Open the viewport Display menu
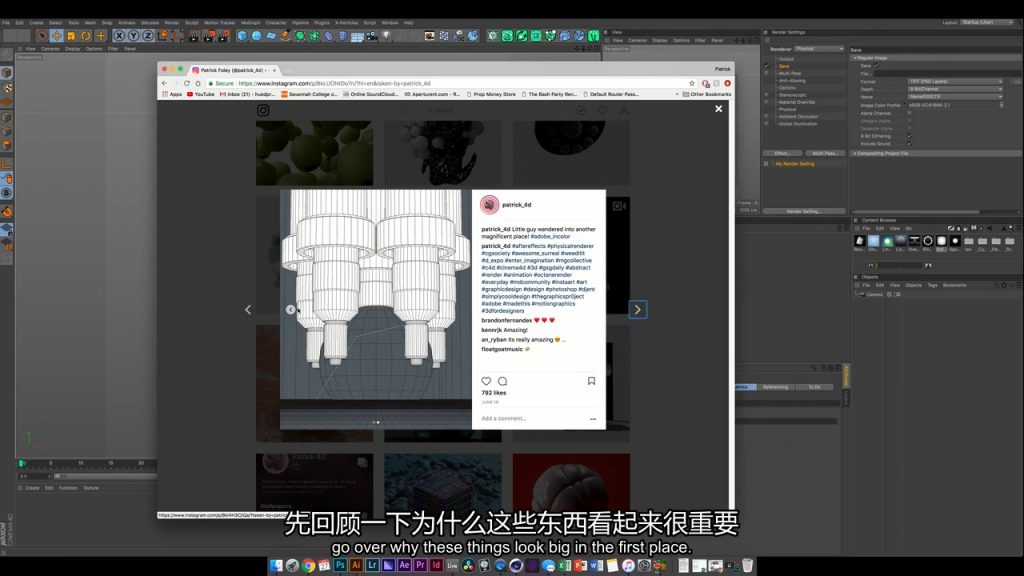1024x576 pixels. tap(72, 49)
